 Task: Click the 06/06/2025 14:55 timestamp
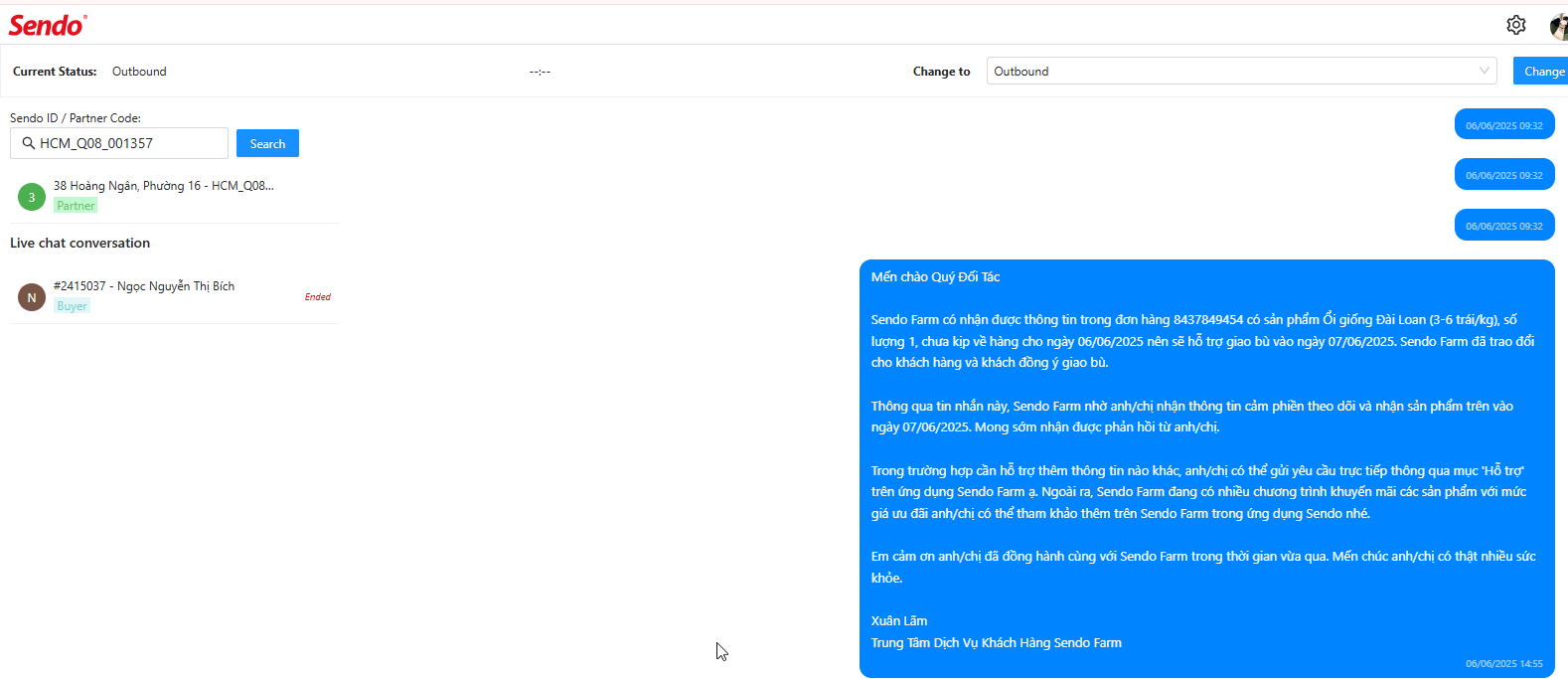point(1504,664)
